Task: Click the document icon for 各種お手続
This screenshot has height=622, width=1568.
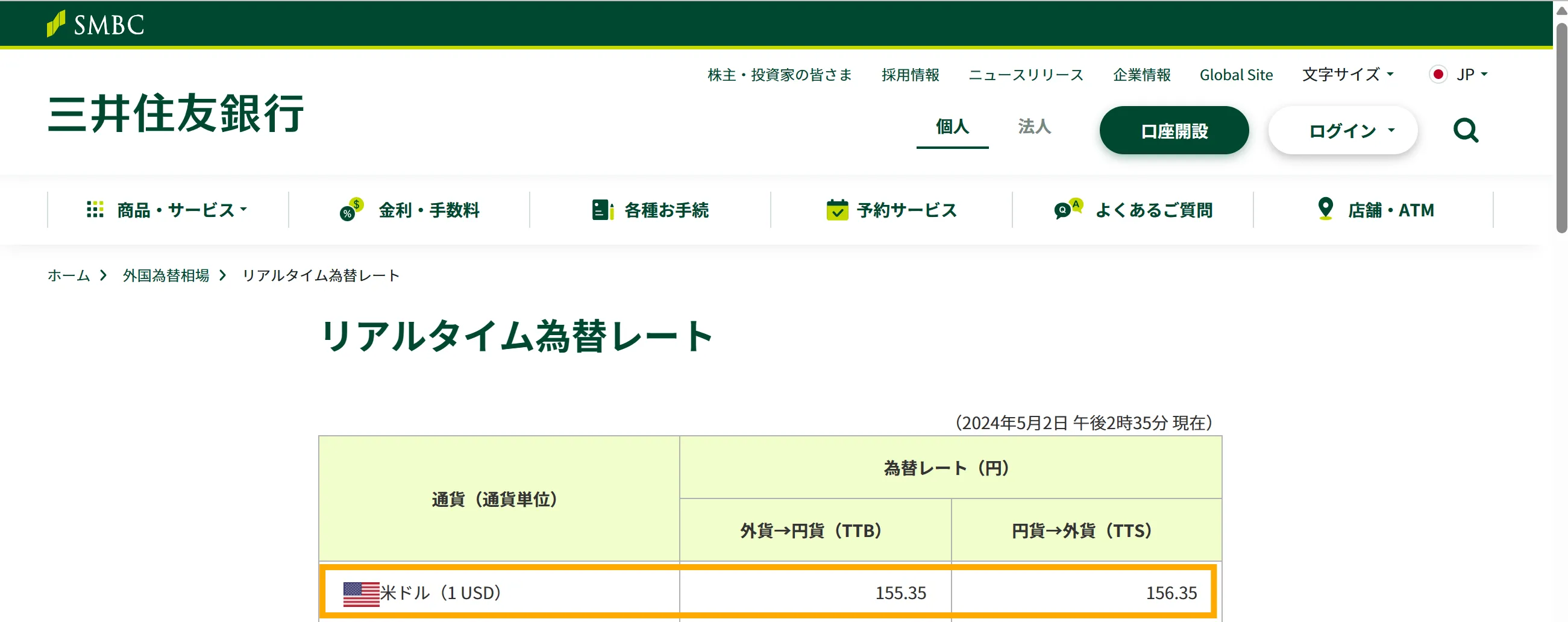Action: (602, 209)
